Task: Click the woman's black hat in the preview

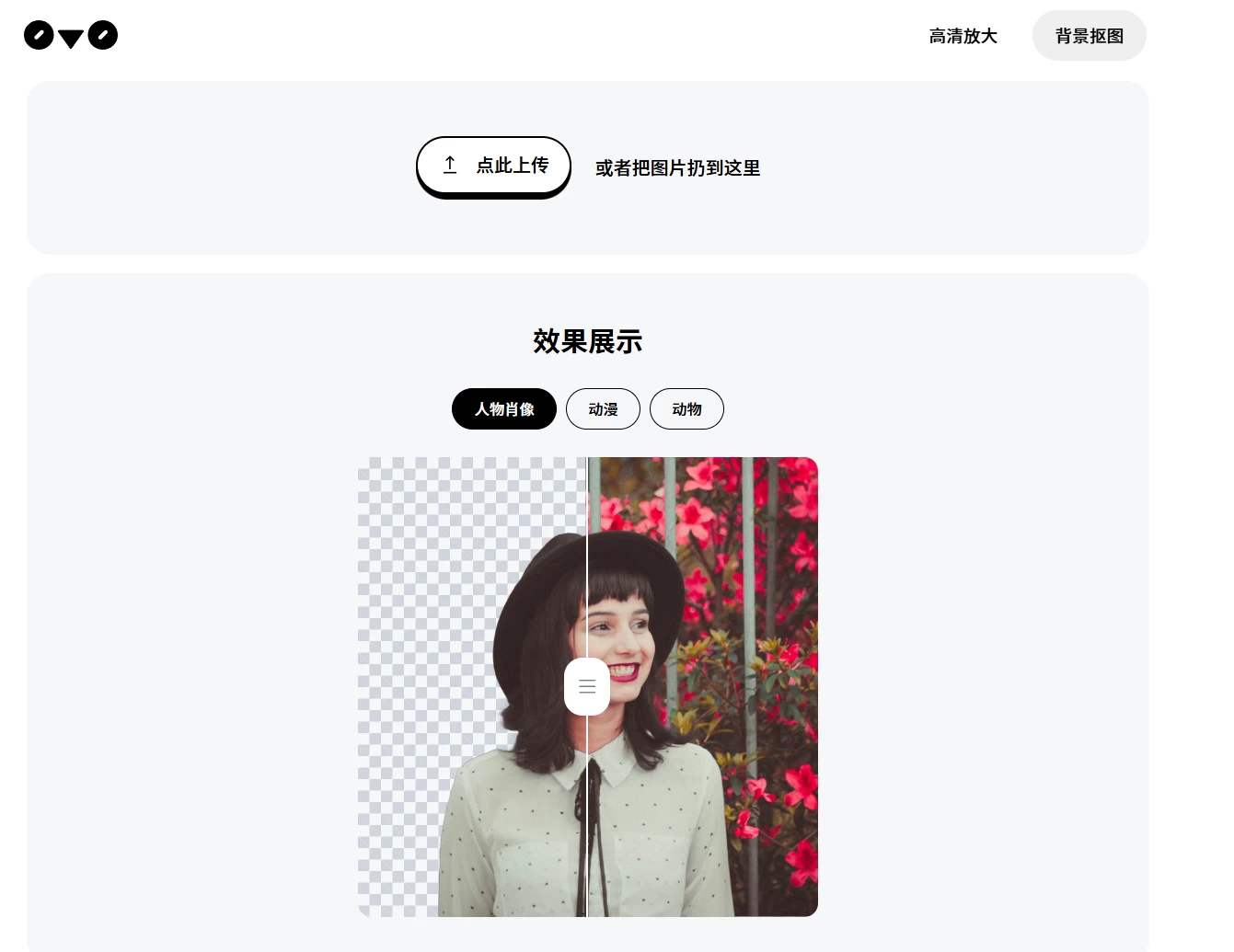Action: (552, 589)
